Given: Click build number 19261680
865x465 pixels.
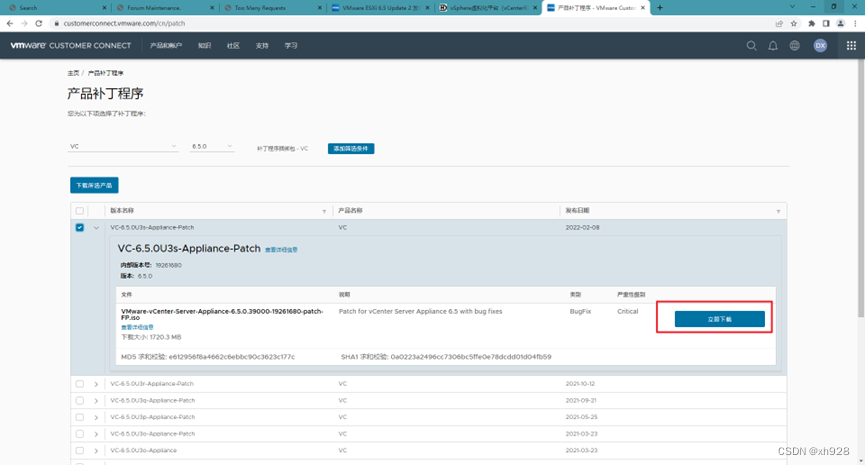Looking at the screenshot, I should 168,265.
